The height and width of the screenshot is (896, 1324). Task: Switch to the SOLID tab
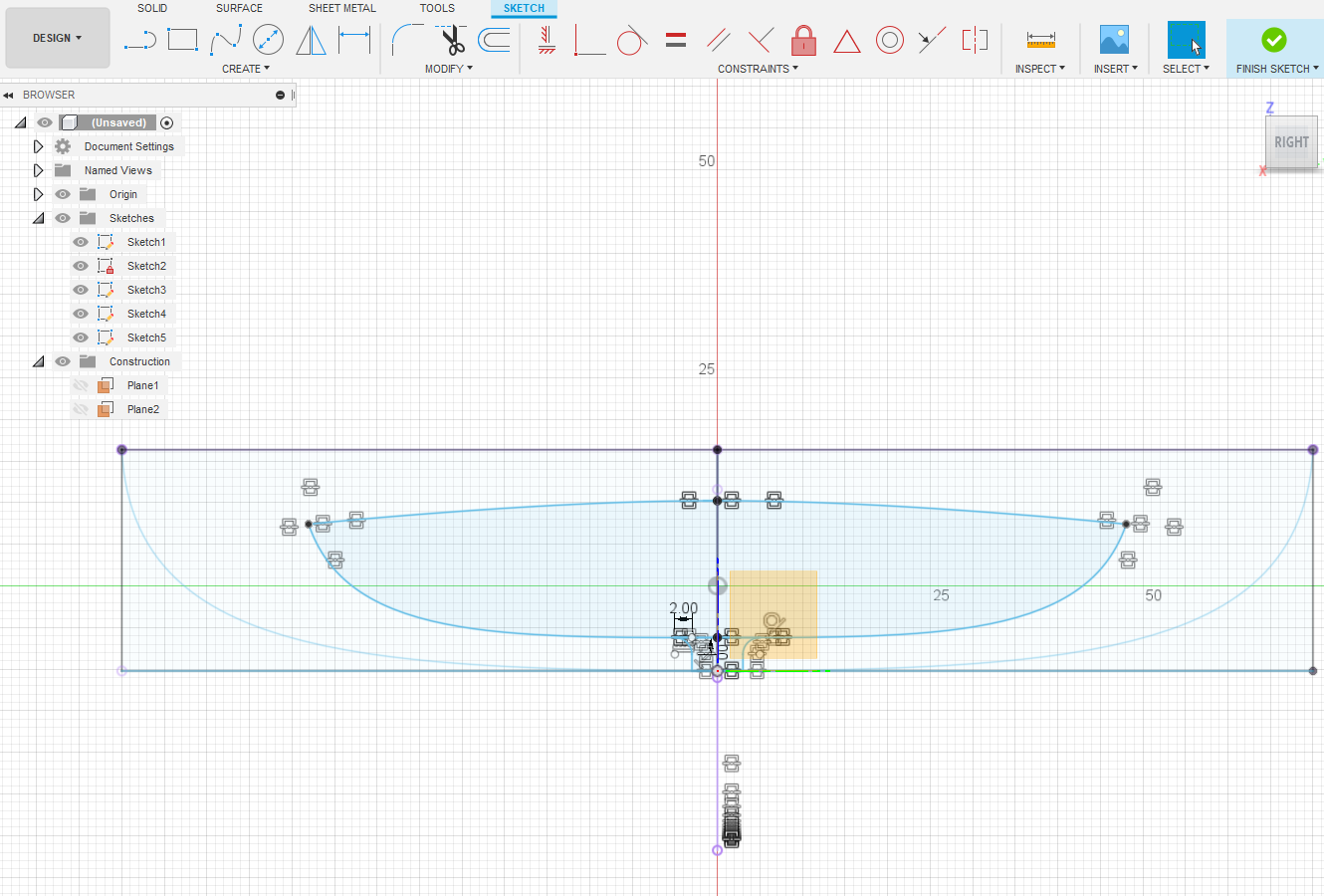coord(152,8)
